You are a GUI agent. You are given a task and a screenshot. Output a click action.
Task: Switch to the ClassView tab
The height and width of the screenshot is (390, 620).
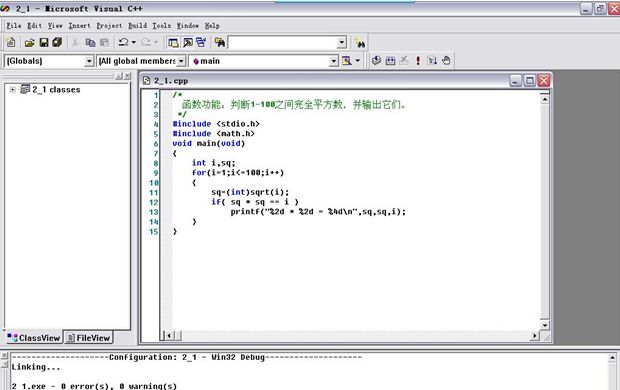click(34, 337)
